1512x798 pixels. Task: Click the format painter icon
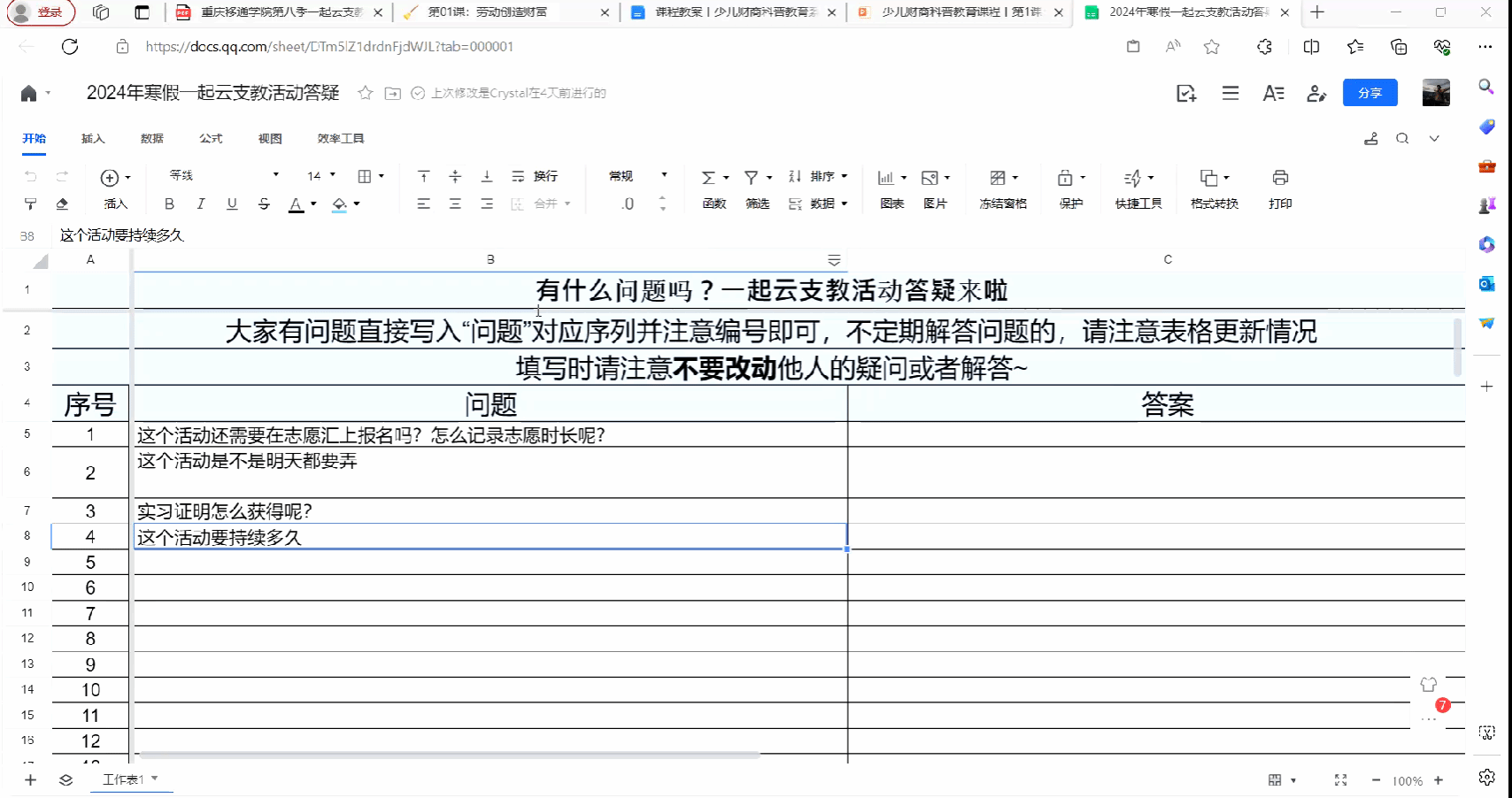(x=30, y=204)
